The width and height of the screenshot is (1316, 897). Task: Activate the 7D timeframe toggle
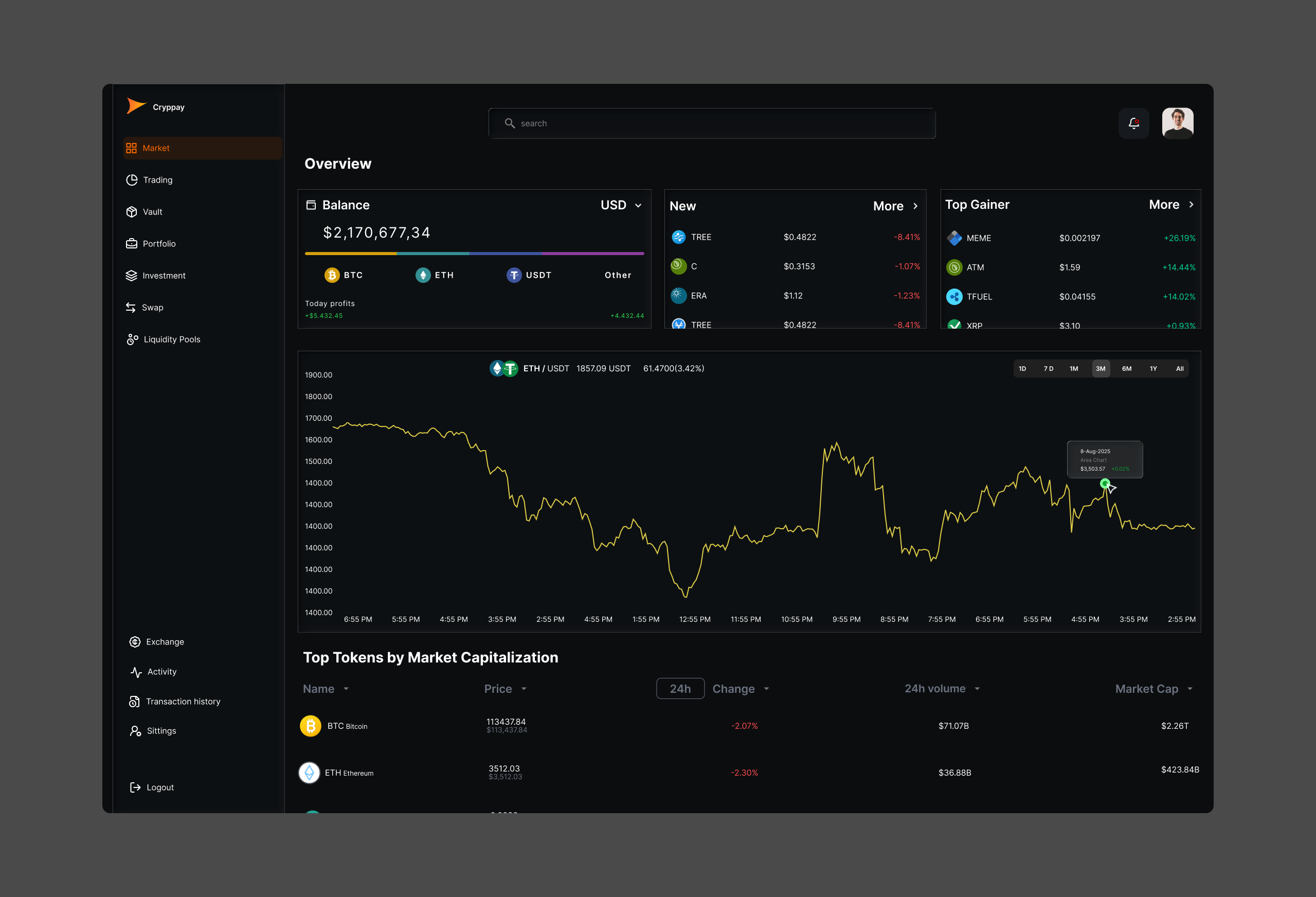[1048, 368]
